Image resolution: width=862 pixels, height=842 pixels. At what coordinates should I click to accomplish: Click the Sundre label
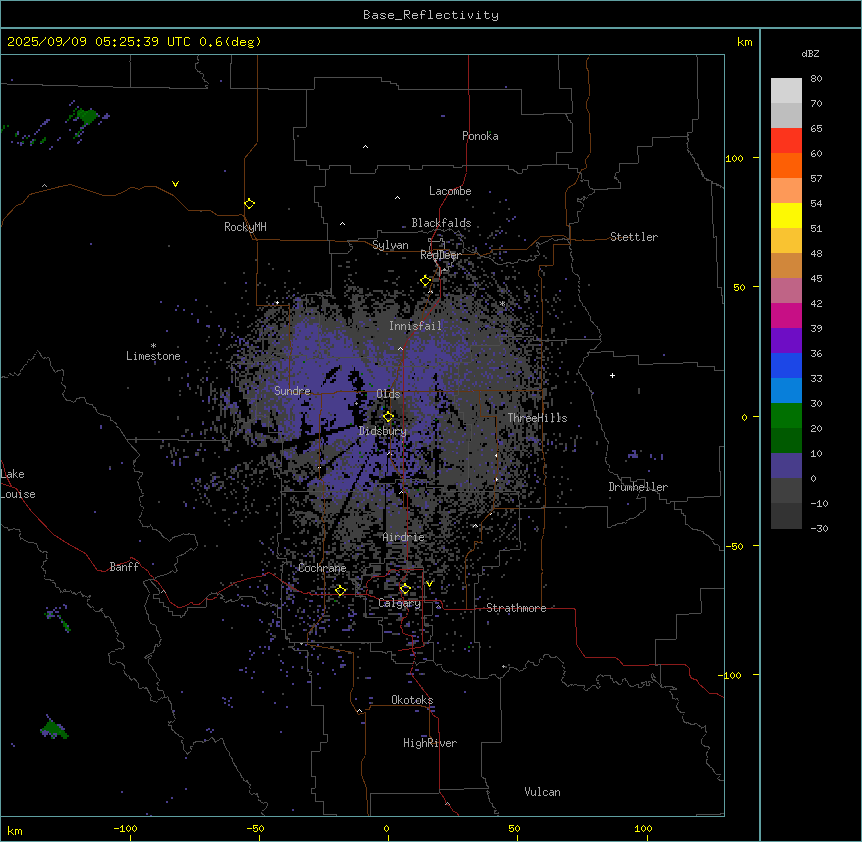(x=292, y=391)
